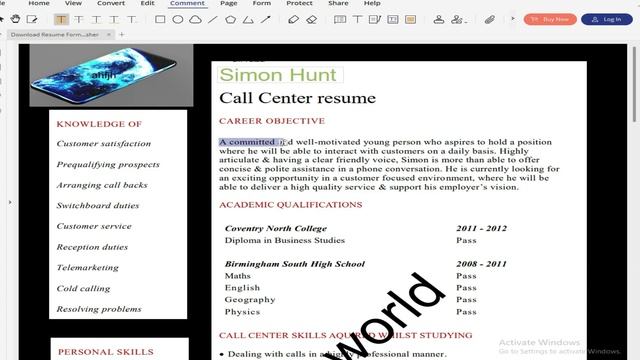The height and width of the screenshot is (360, 640).
Task: Click the 'CAREER OBJECTIVE' heading
Action: 272,121
